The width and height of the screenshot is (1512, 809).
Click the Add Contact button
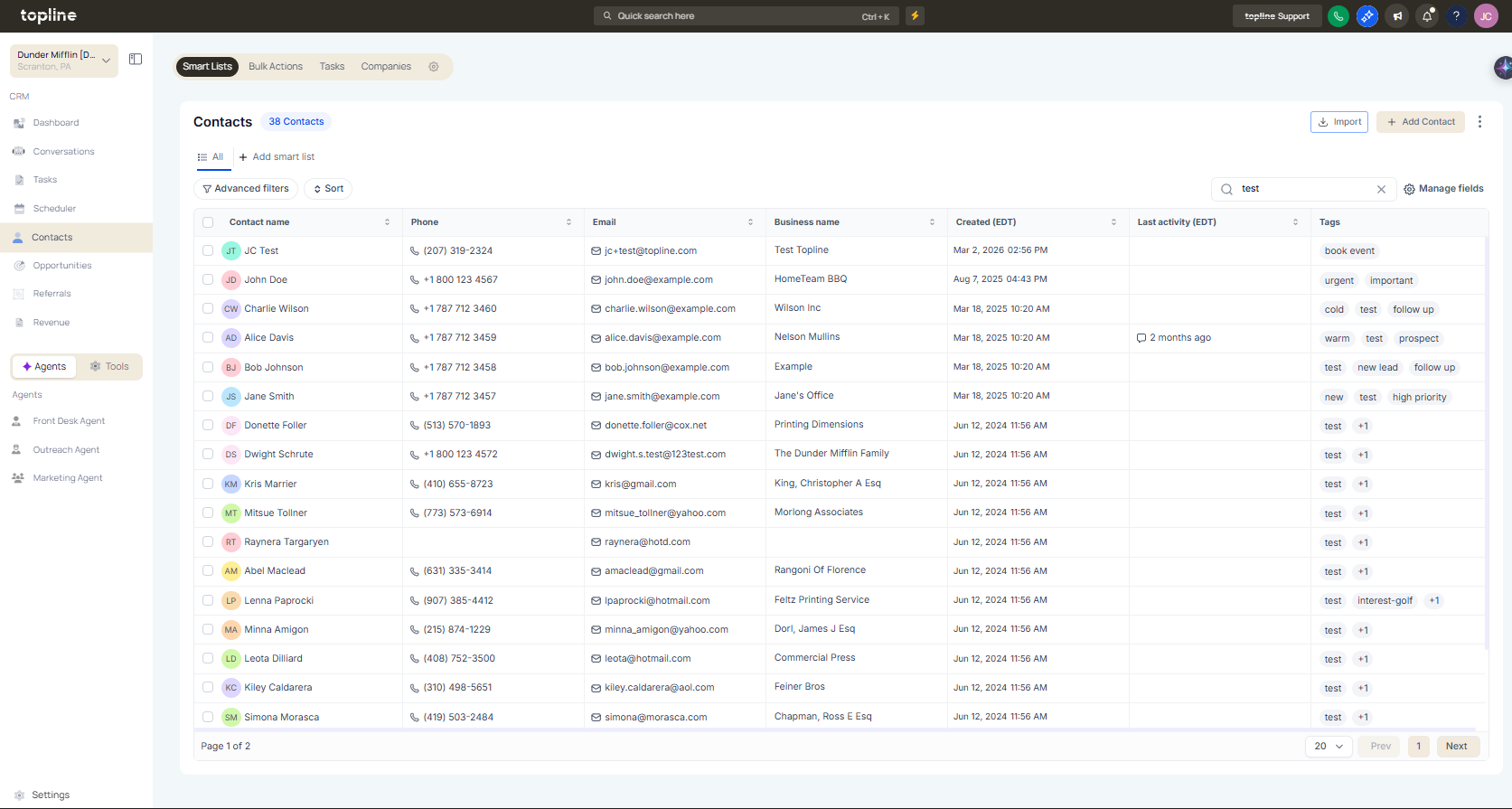[x=1421, y=122]
